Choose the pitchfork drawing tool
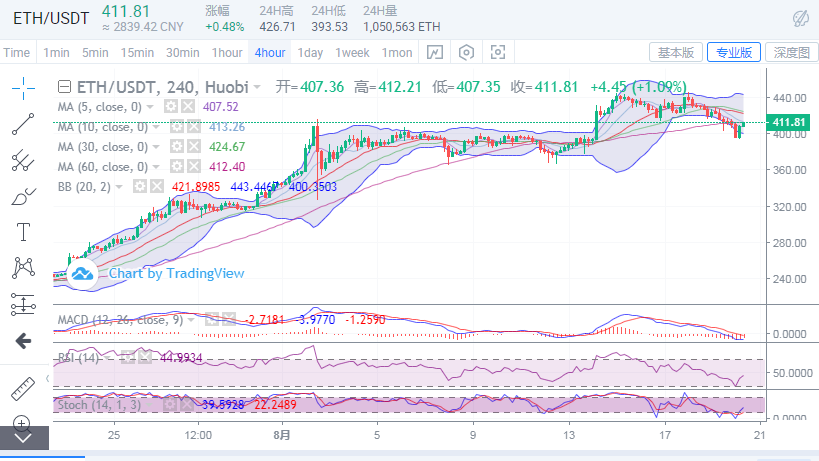The image size is (819, 461). click(x=23, y=159)
